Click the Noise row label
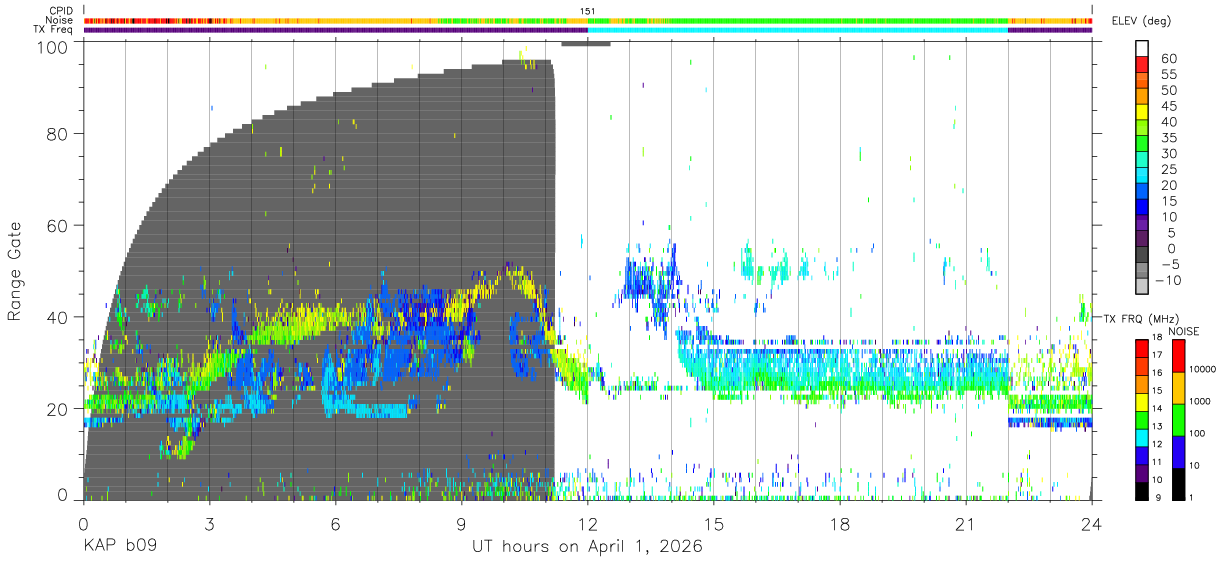 click(60, 20)
